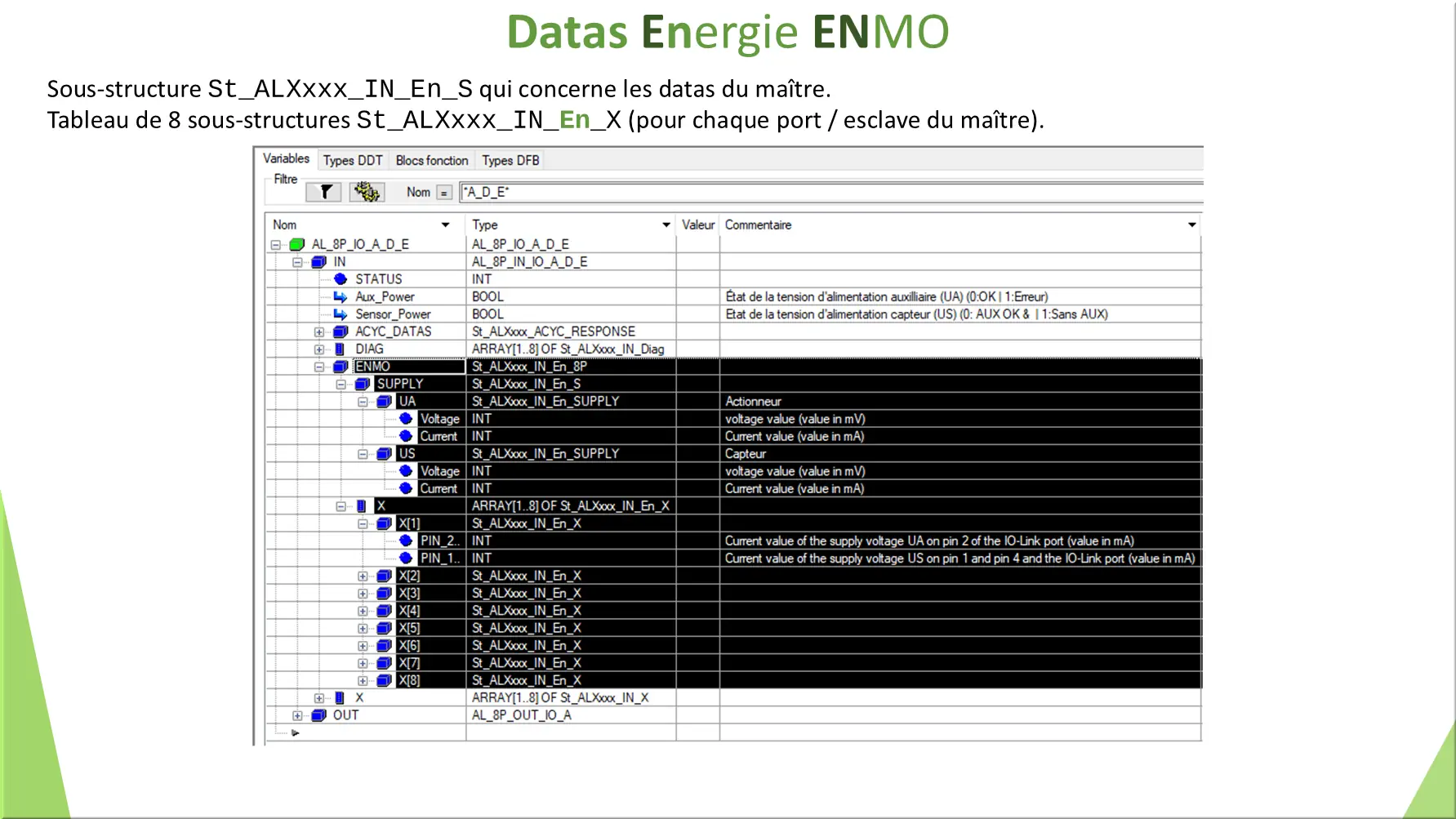Image resolution: width=1456 pixels, height=819 pixels.
Task: Click the name filter field containing *A_D_E*
Action: click(831, 193)
